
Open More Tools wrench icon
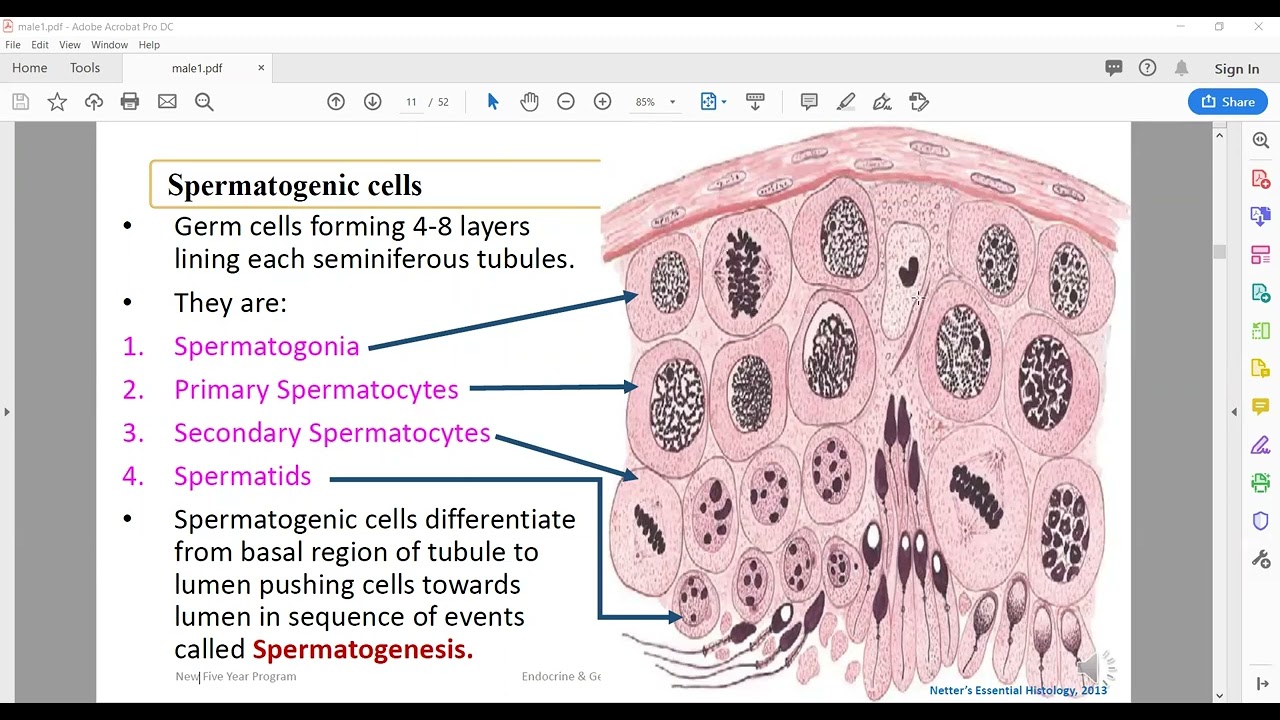tap(1261, 559)
